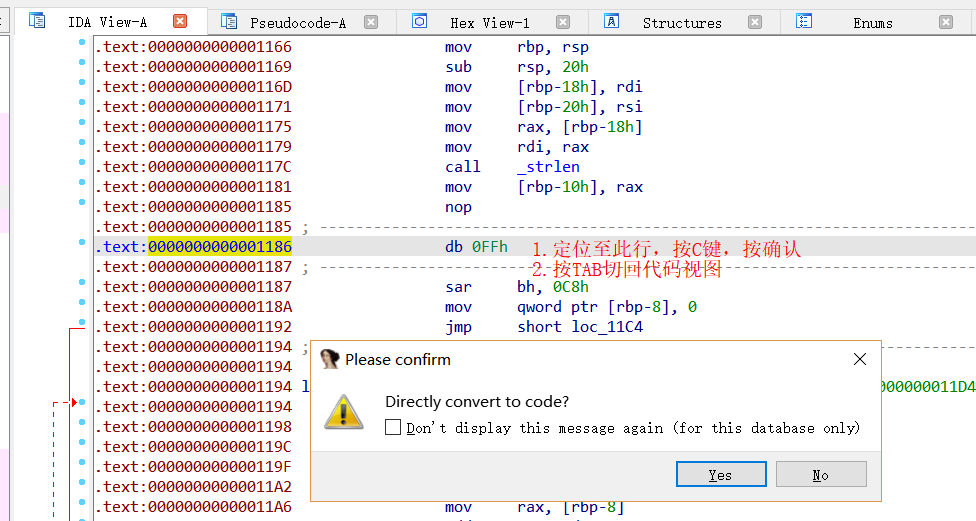Click the IDA View-A tab icon
Image resolution: width=976 pixels, height=521 pixels.
pyautogui.click(x=37, y=21)
